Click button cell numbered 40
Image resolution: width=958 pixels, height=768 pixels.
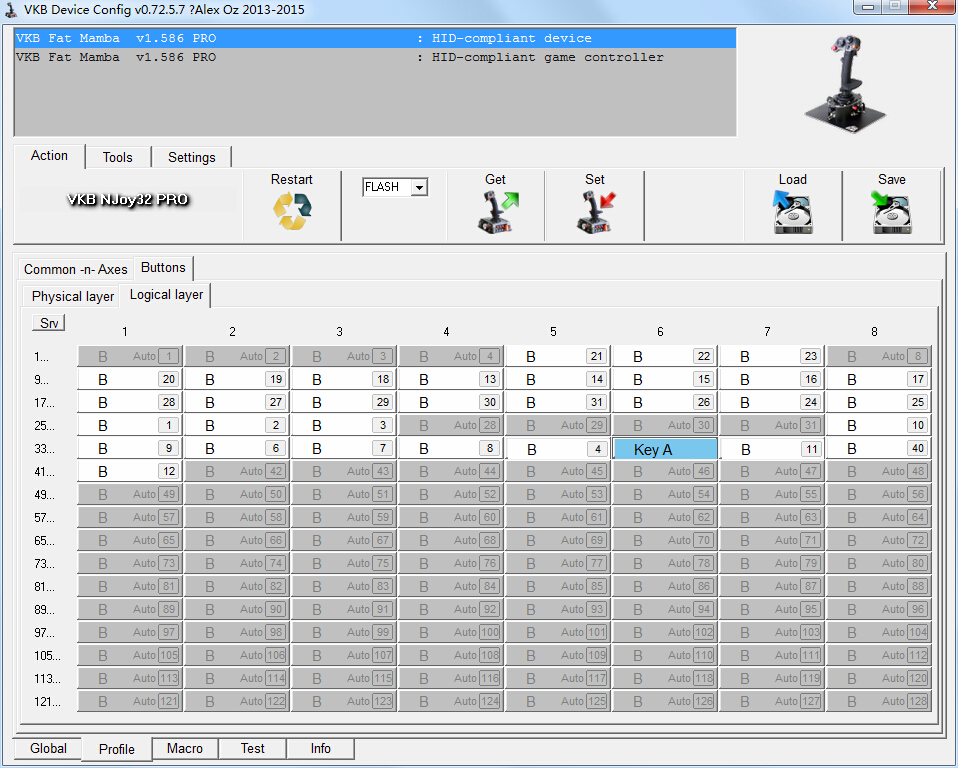coord(879,448)
